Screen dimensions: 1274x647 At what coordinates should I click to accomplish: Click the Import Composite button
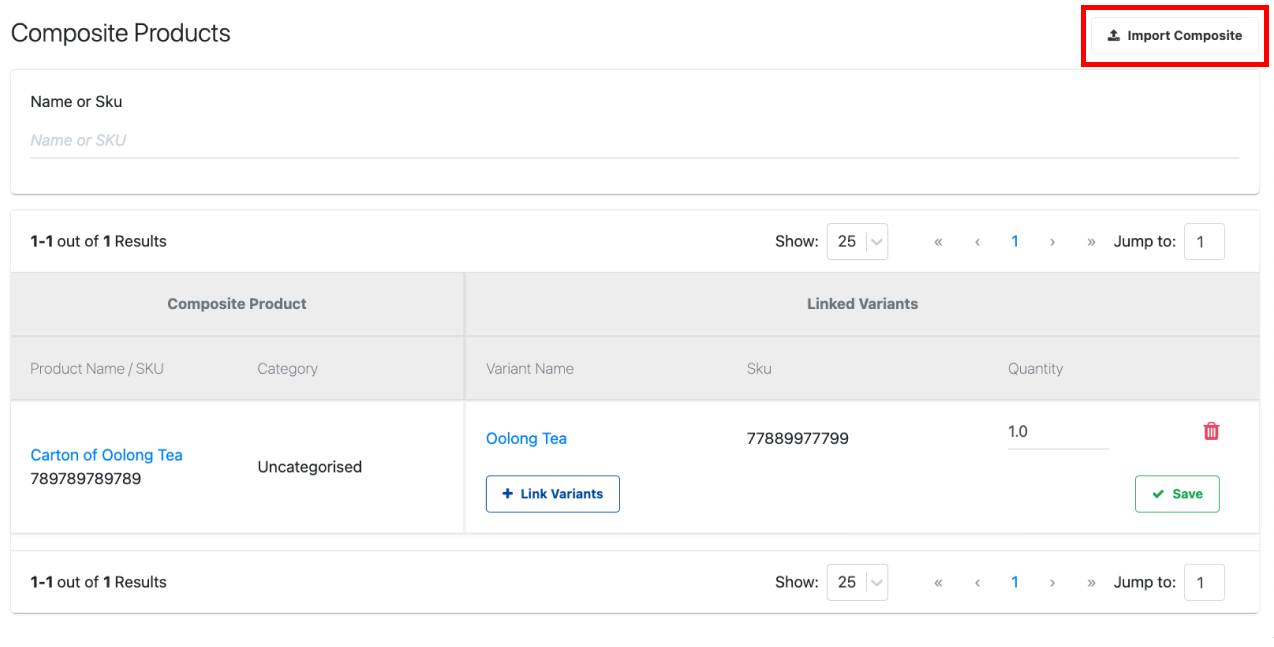click(x=1174, y=35)
